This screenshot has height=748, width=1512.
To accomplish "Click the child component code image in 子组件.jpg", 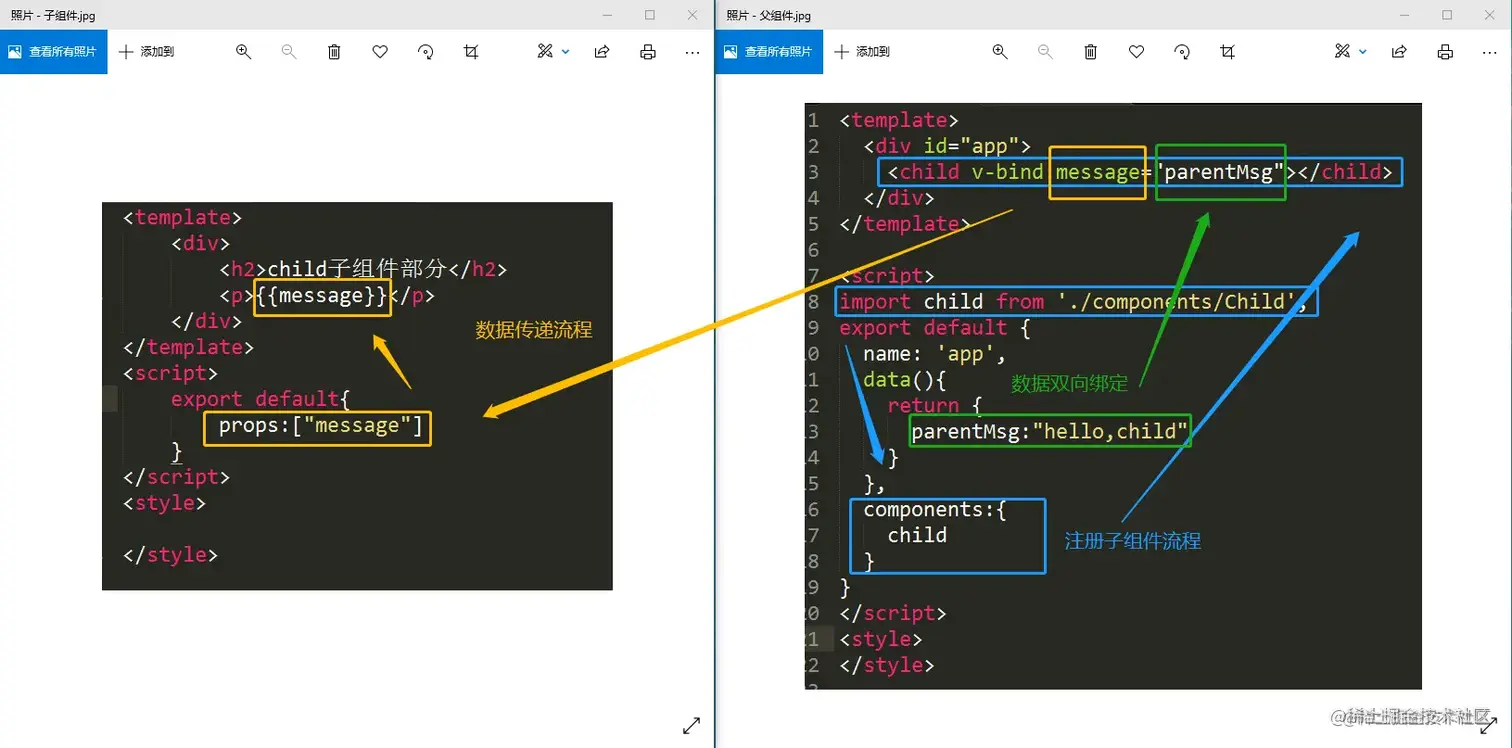I will (357, 396).
